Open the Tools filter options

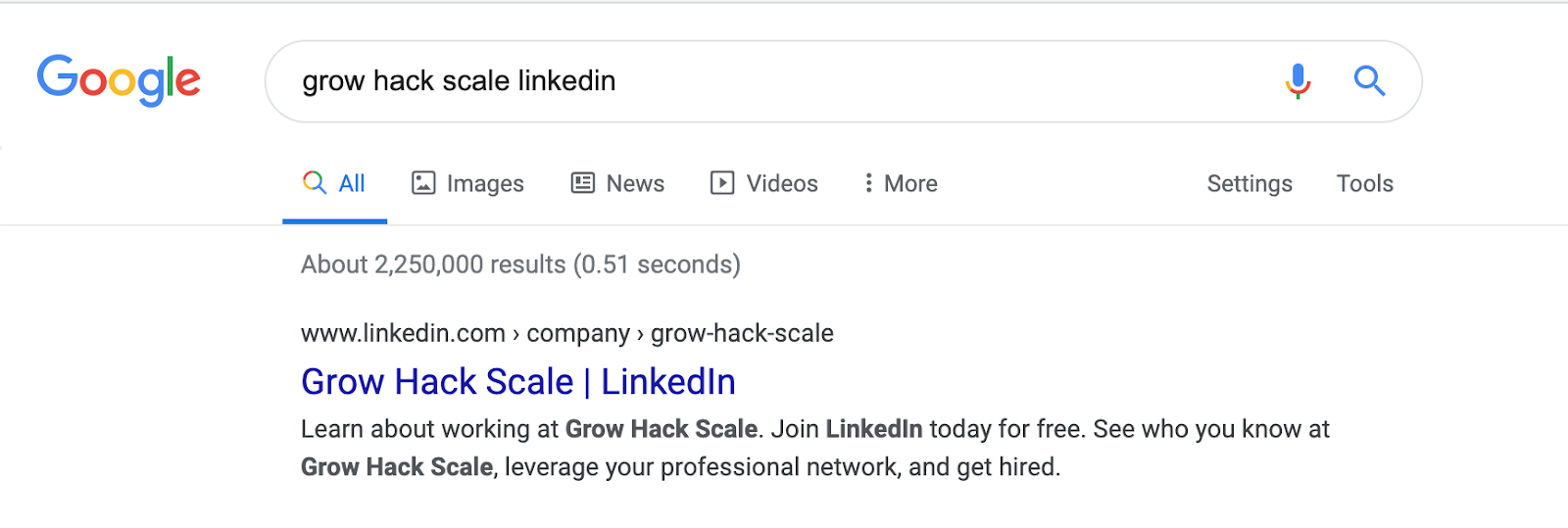1364,183
